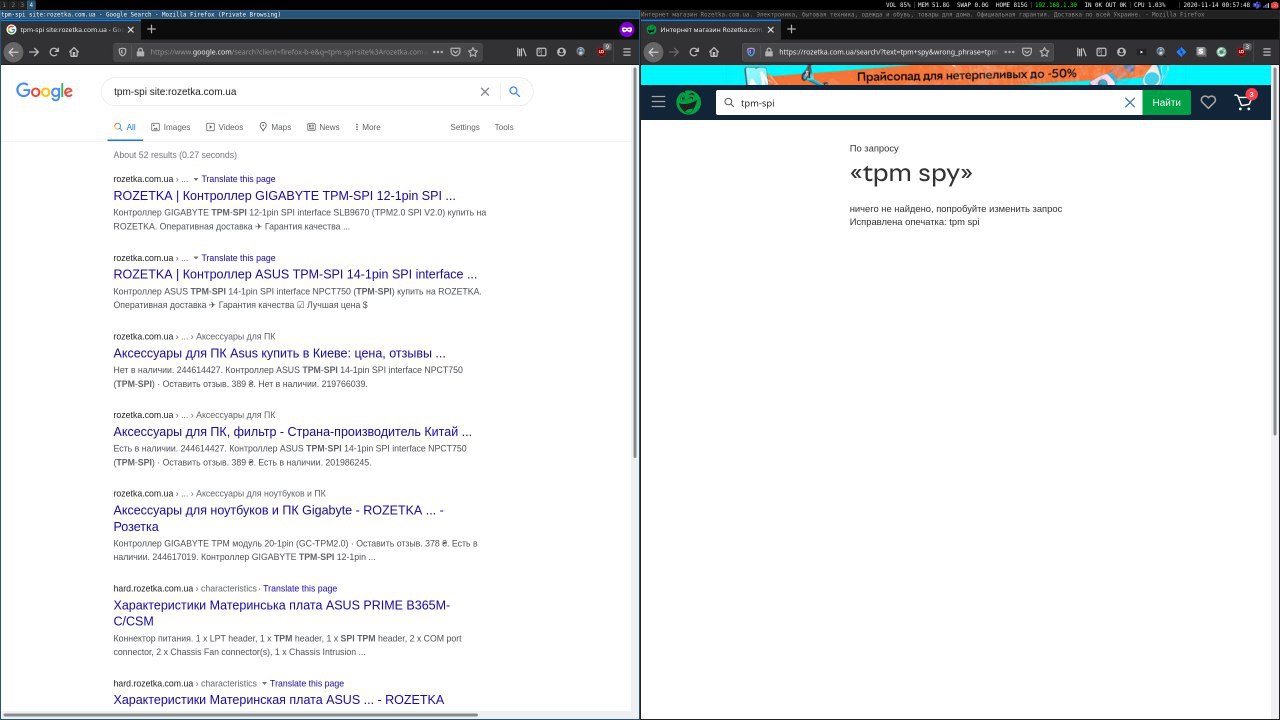Switch to Google Maps tab
Screen dimensions: 1280x720
(x=275, y=127)
